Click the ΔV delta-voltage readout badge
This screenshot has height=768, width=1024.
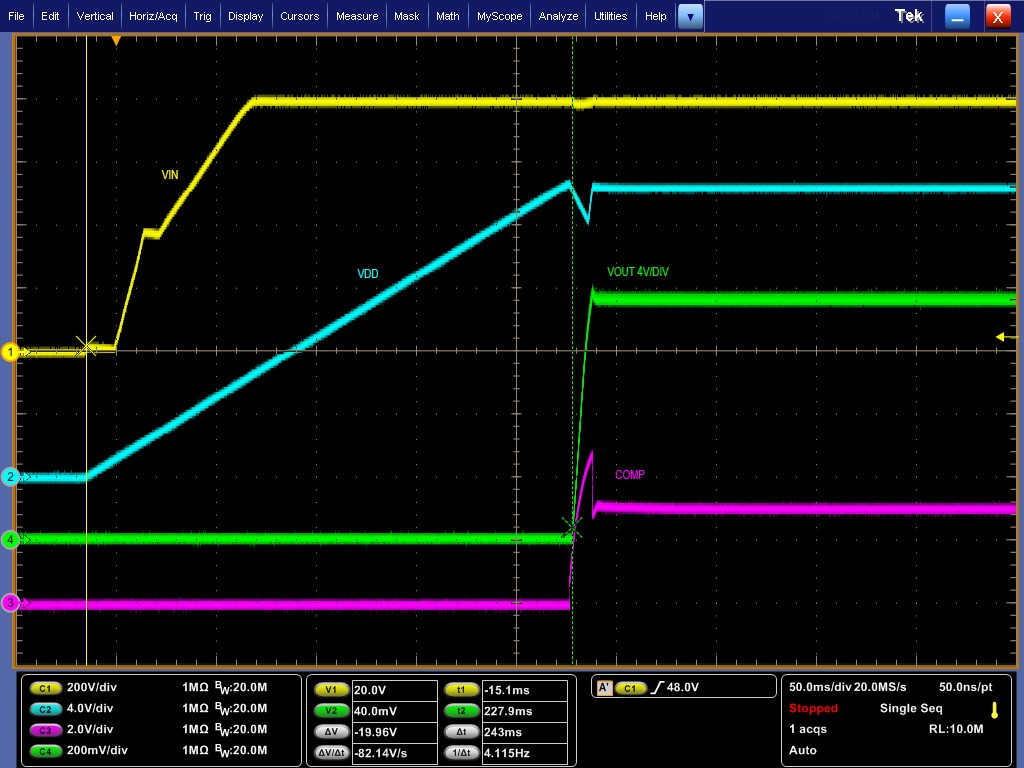[330, 730]
